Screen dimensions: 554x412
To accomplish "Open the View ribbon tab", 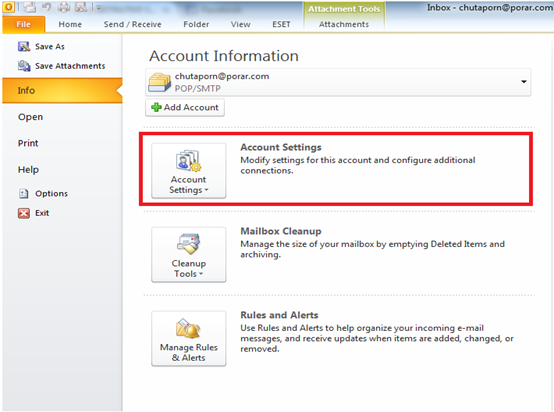I will [x=241, y=24].
